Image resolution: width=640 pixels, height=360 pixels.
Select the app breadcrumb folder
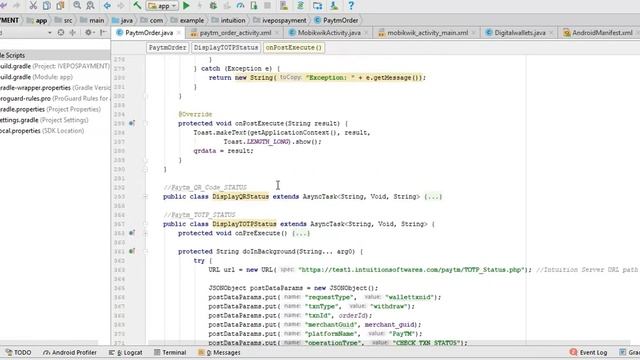click(37, 20)
